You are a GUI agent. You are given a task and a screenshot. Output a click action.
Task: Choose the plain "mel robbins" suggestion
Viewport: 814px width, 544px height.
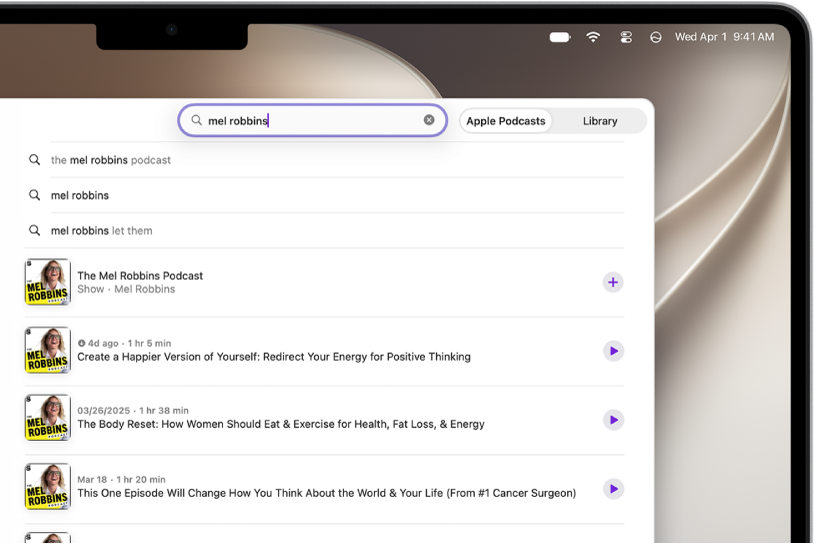(x=80, y=195)
